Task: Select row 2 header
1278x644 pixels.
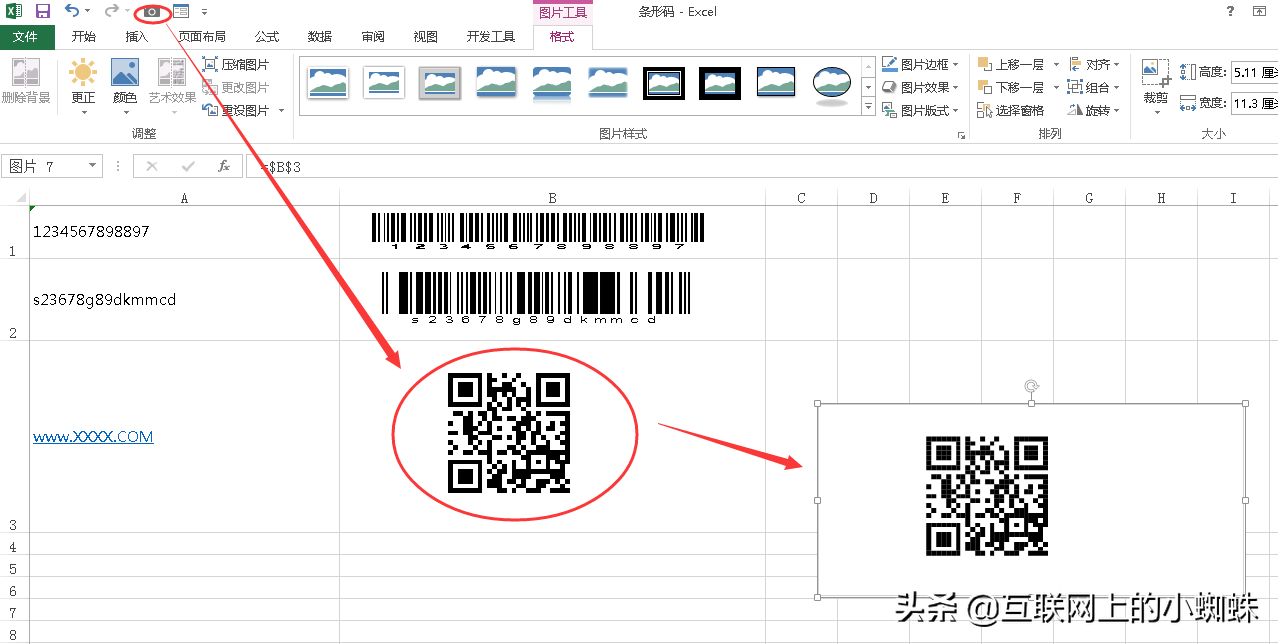Action: click(14, 300)
